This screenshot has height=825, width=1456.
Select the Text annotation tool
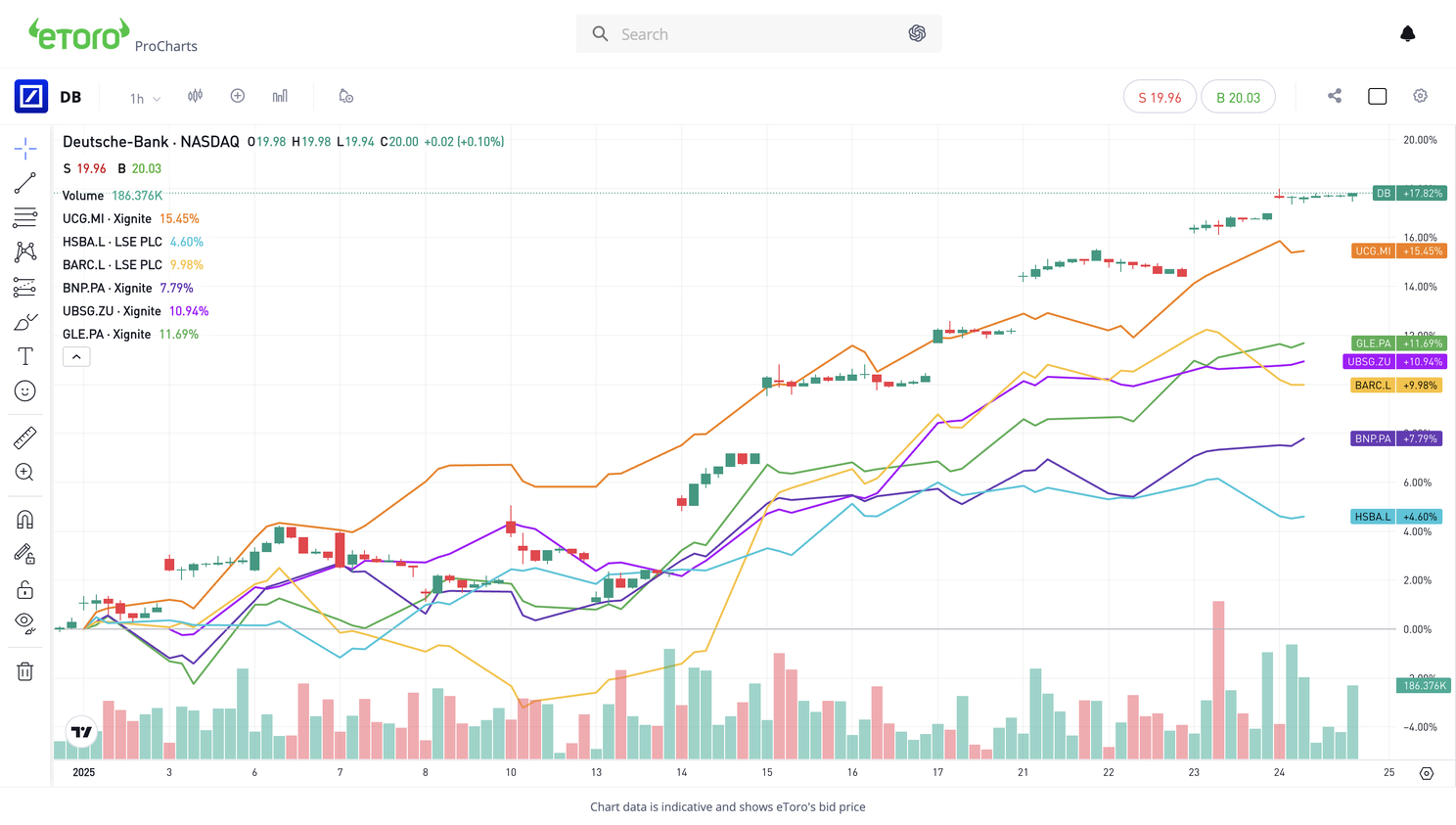[x=25, y=356]
